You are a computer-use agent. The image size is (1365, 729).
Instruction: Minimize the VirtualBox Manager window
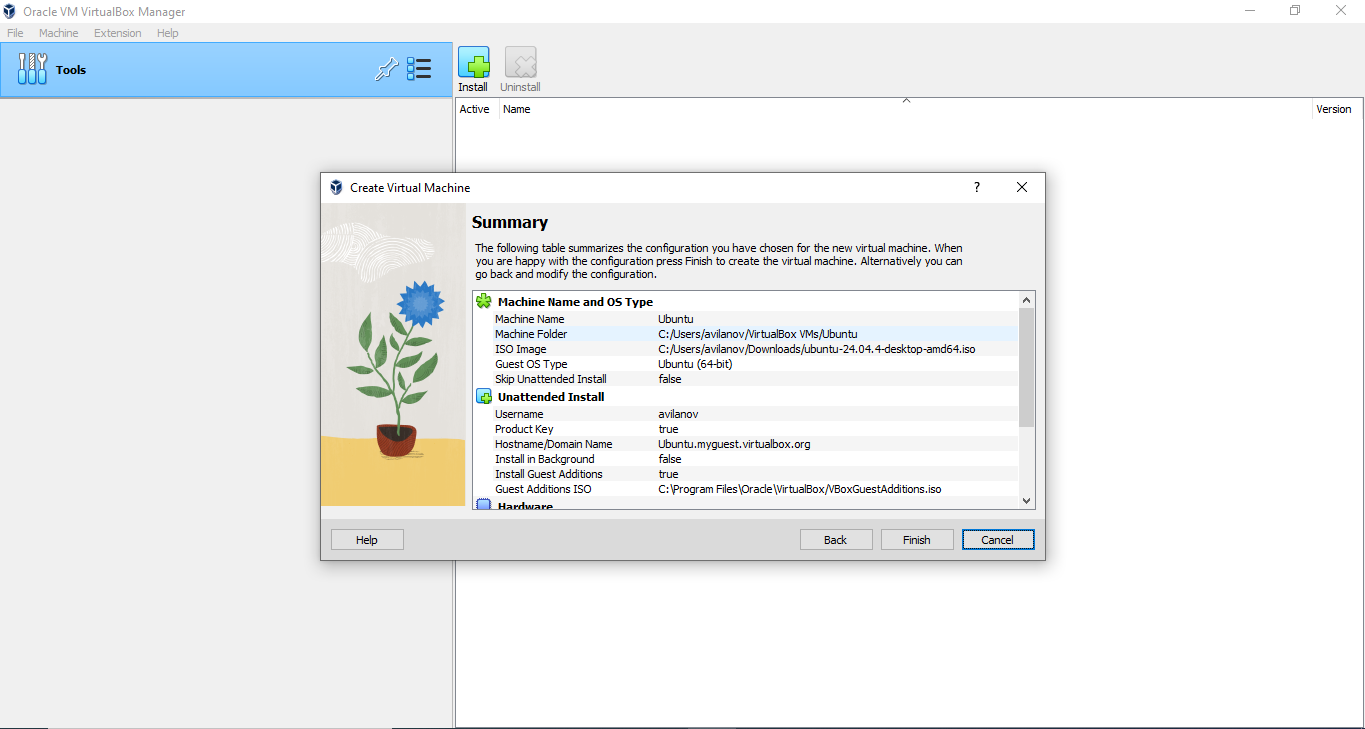coord(1250,11)
